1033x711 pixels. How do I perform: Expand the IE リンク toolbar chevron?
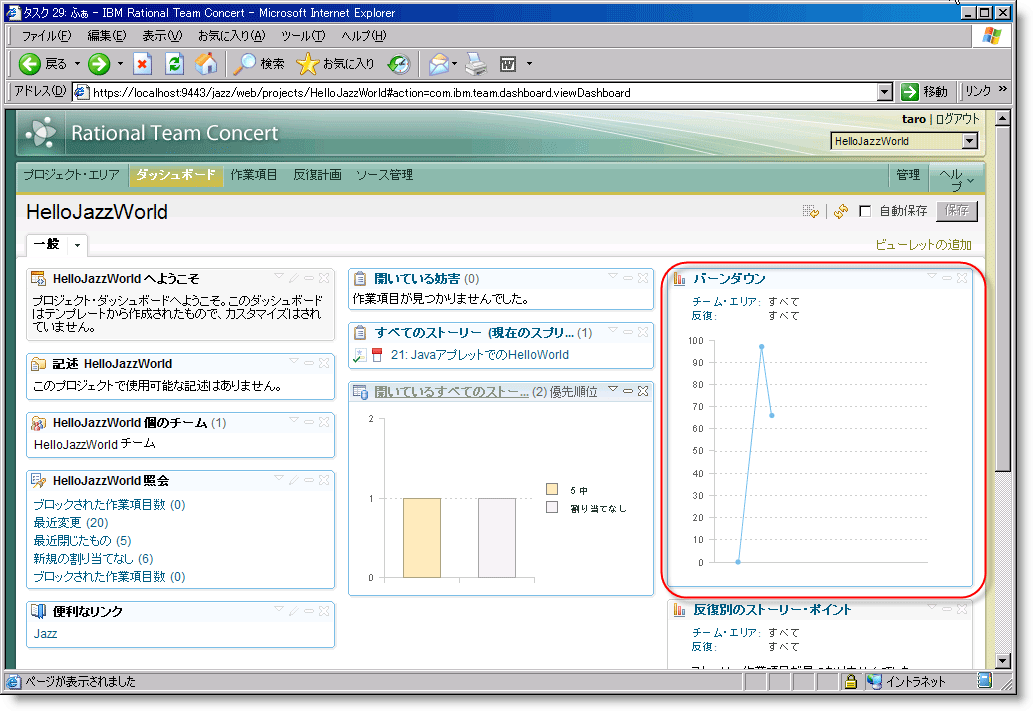[1003, 90]
